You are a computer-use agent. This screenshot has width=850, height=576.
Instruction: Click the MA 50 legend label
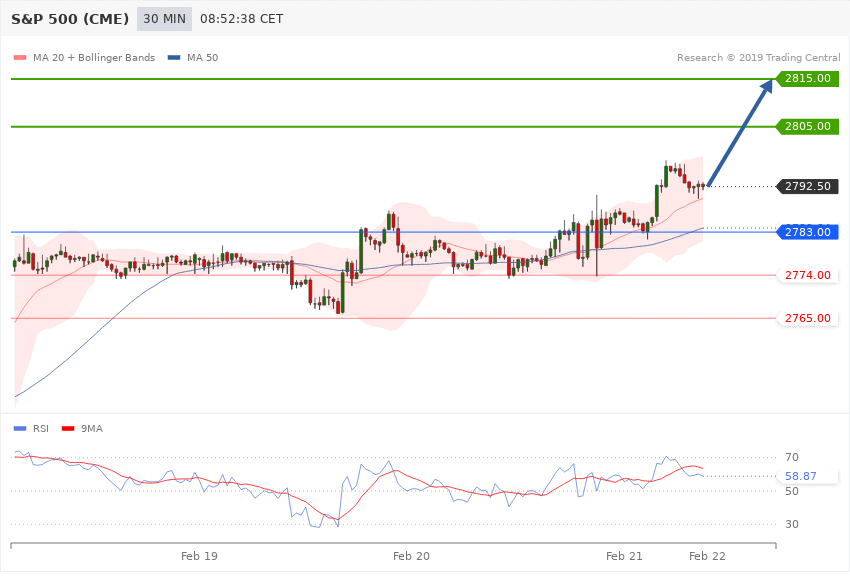pos(203,58)
